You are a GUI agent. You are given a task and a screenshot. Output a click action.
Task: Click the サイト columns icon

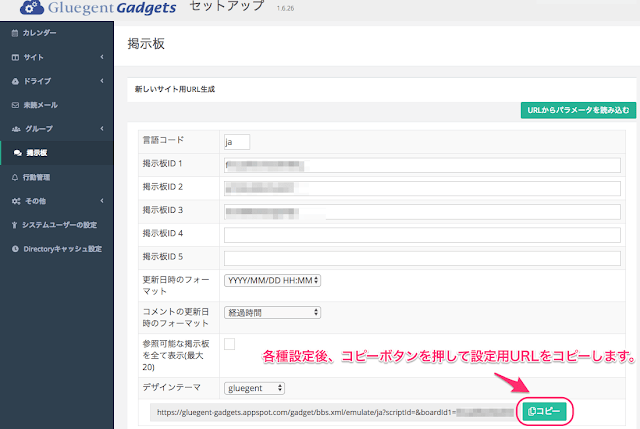coord(15,58)
